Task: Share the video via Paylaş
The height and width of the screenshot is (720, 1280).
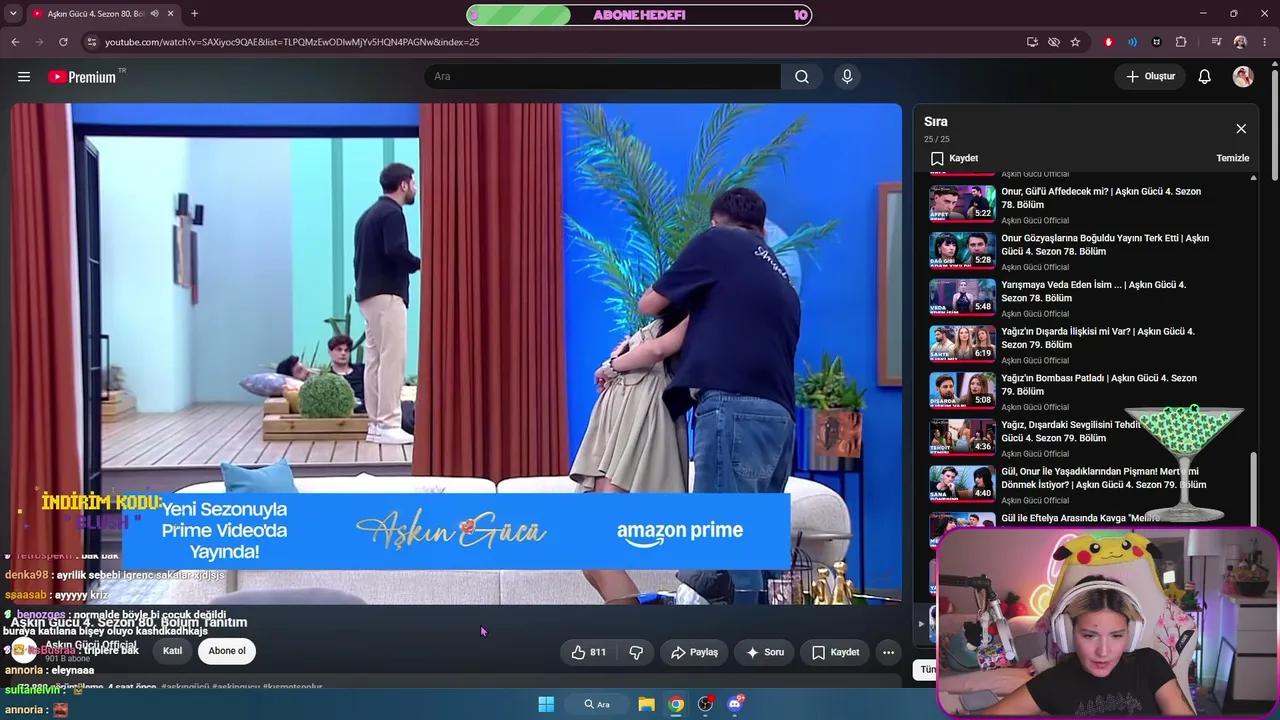Action: [694, 652]
